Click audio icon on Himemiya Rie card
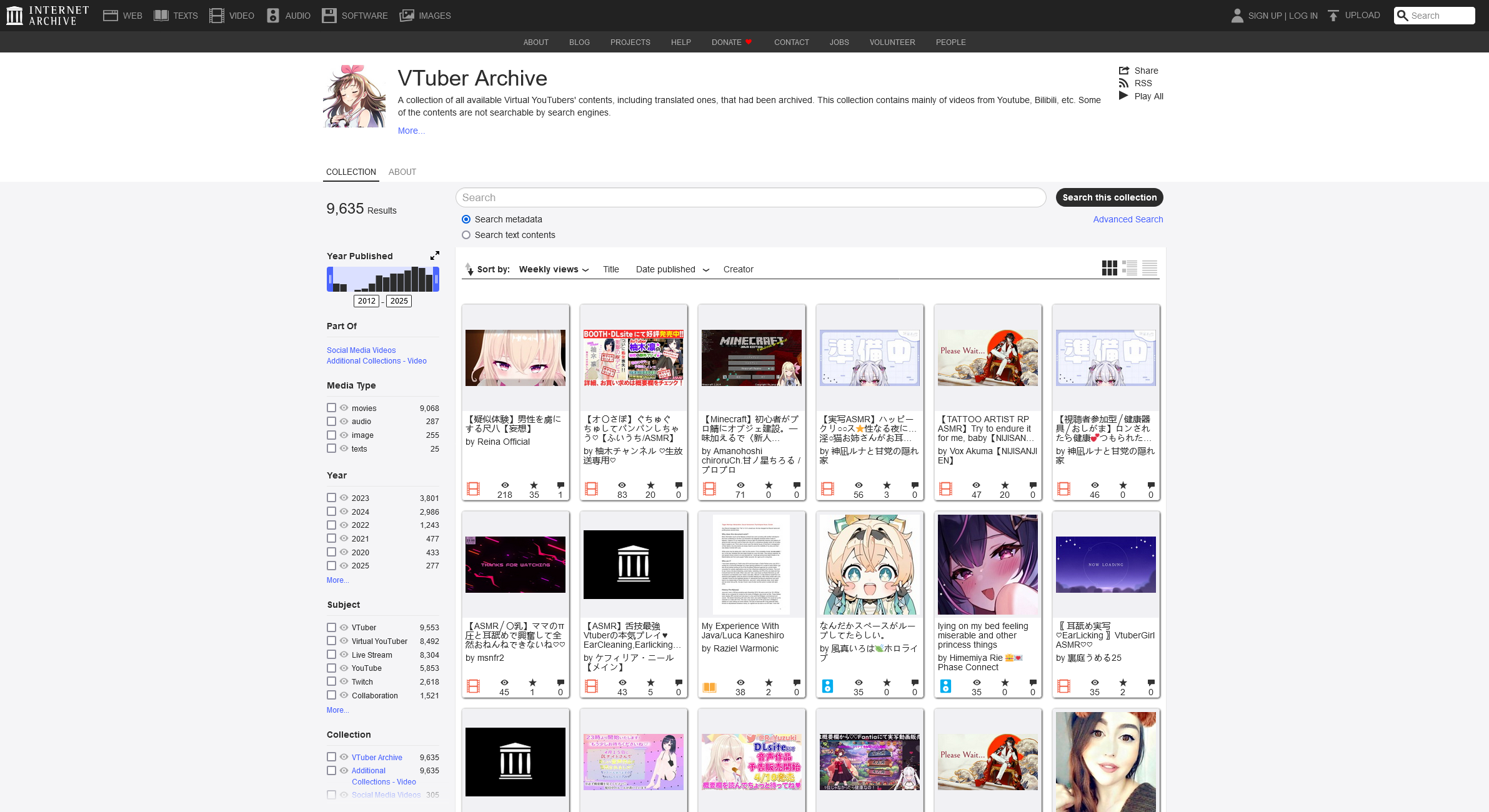 946,686
